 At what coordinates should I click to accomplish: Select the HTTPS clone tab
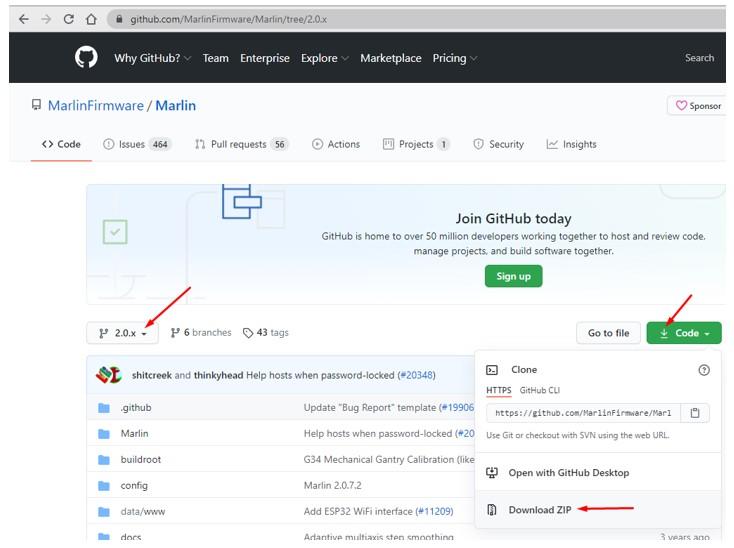point(499,390)
